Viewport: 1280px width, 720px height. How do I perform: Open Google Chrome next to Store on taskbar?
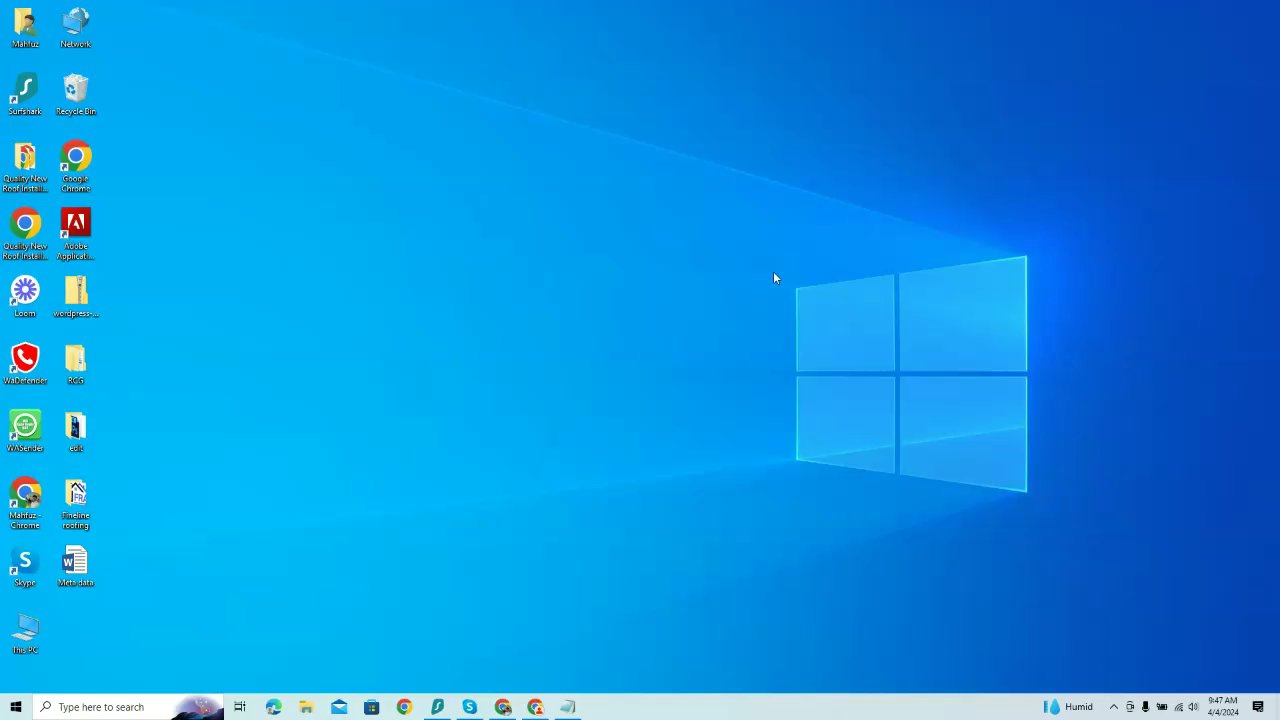click(404, 707)
